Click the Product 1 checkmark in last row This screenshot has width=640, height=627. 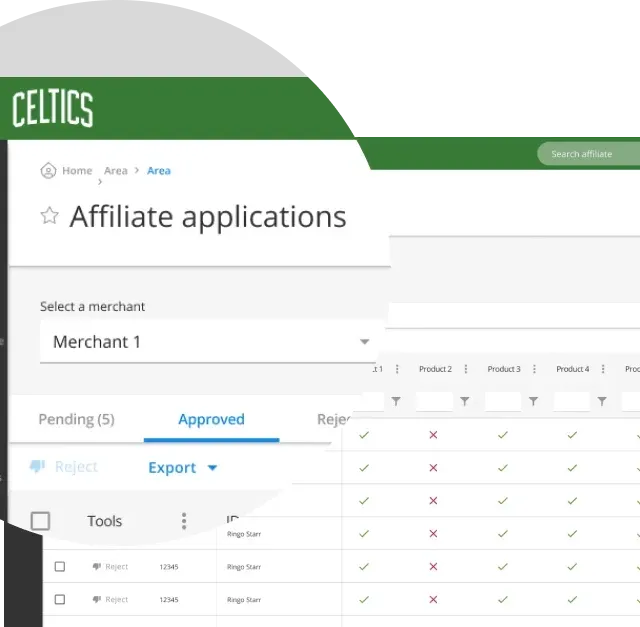tap(364, 599)
